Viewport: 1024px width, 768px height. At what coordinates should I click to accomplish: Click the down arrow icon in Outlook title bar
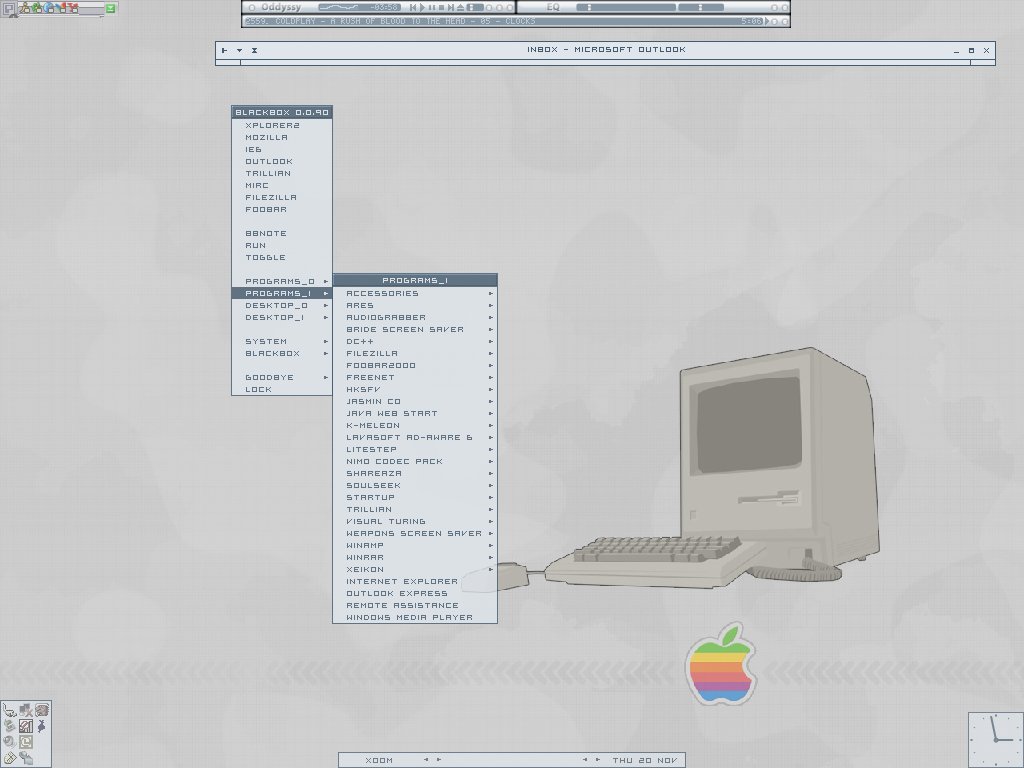tap(240, 50)
